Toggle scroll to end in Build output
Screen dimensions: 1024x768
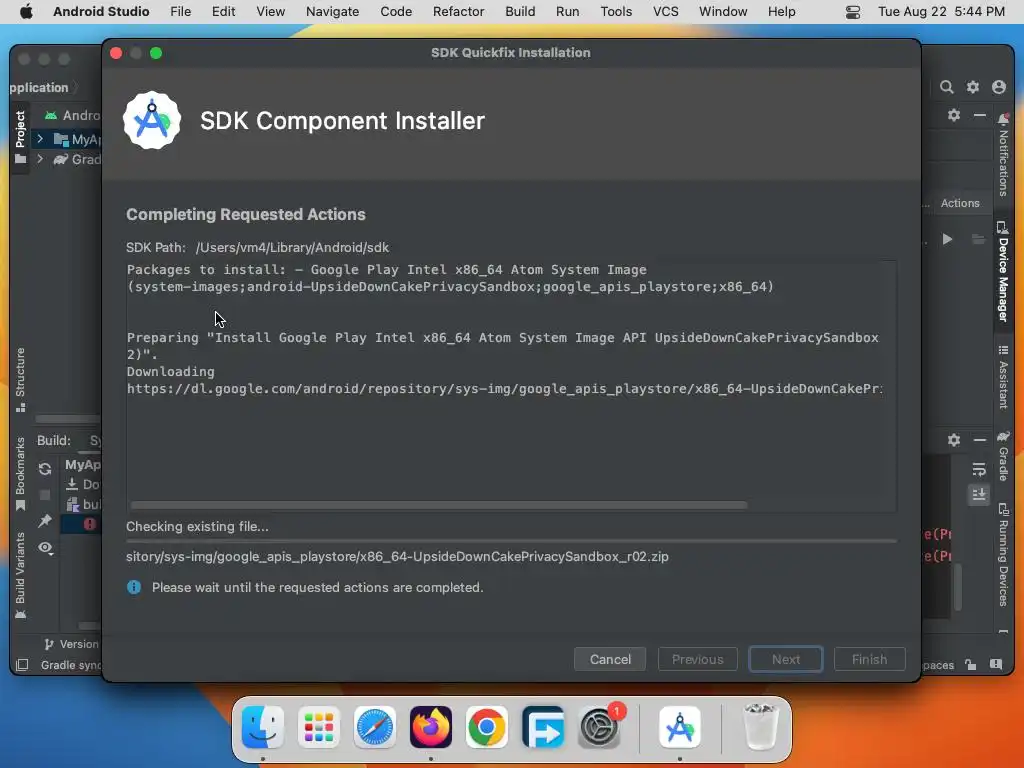[978, 494]
